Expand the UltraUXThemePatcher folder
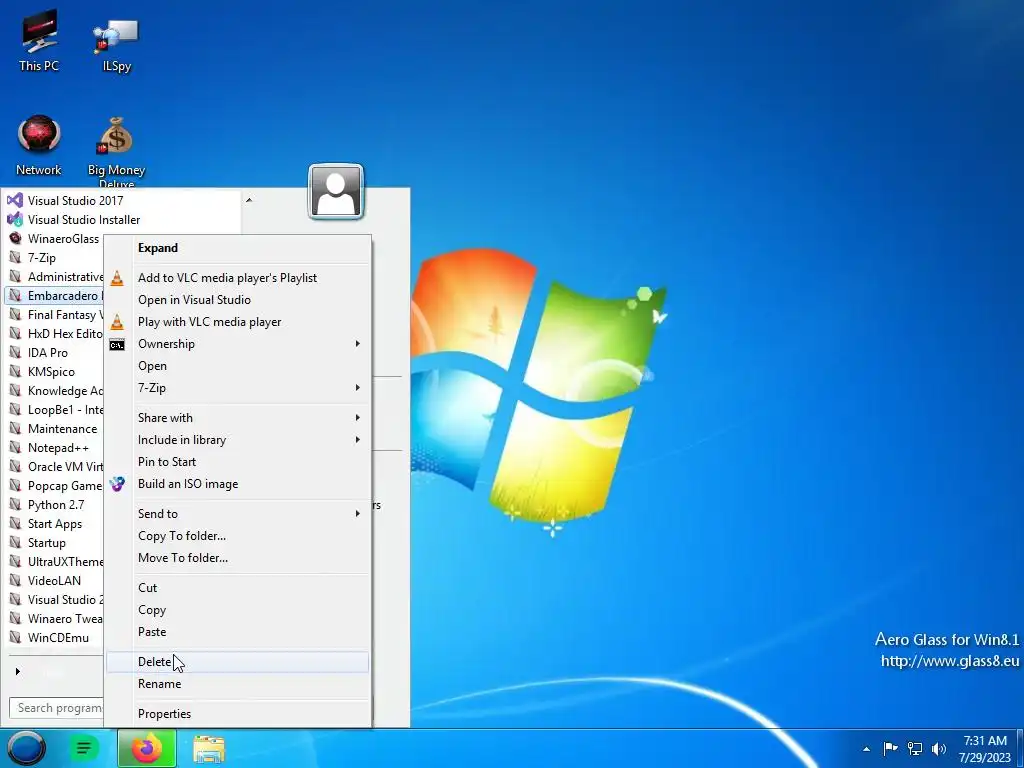1024x768 pixels. (55, 561)
